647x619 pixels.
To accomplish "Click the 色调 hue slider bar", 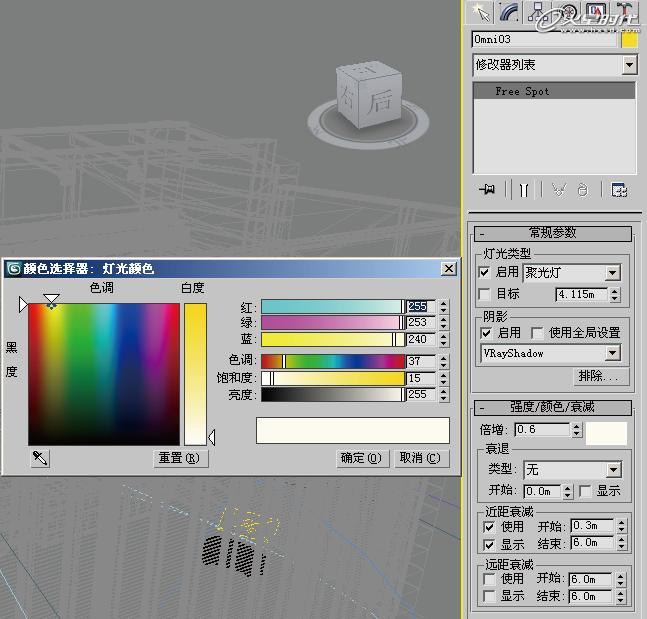I will click(x=333, y=361).
